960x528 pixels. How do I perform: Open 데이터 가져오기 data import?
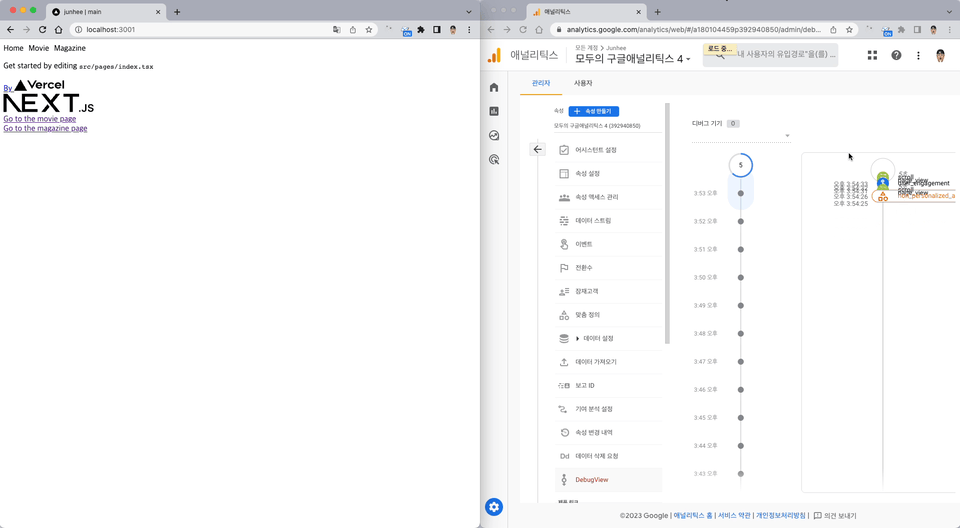tap(609, 362)
